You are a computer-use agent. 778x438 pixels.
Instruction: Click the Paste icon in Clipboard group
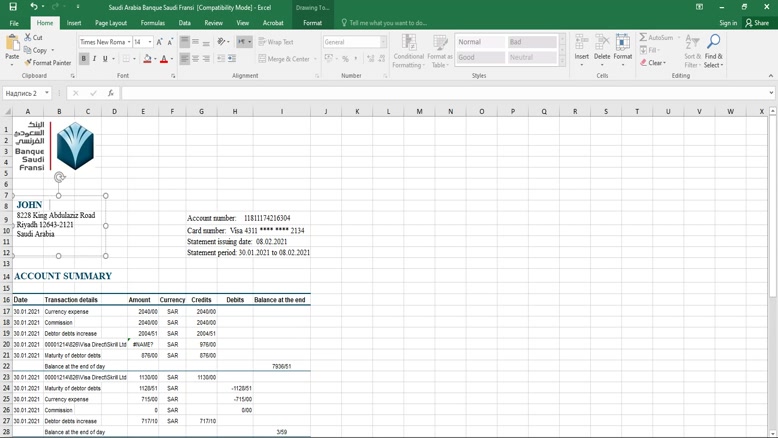click(x=12, y=45)
